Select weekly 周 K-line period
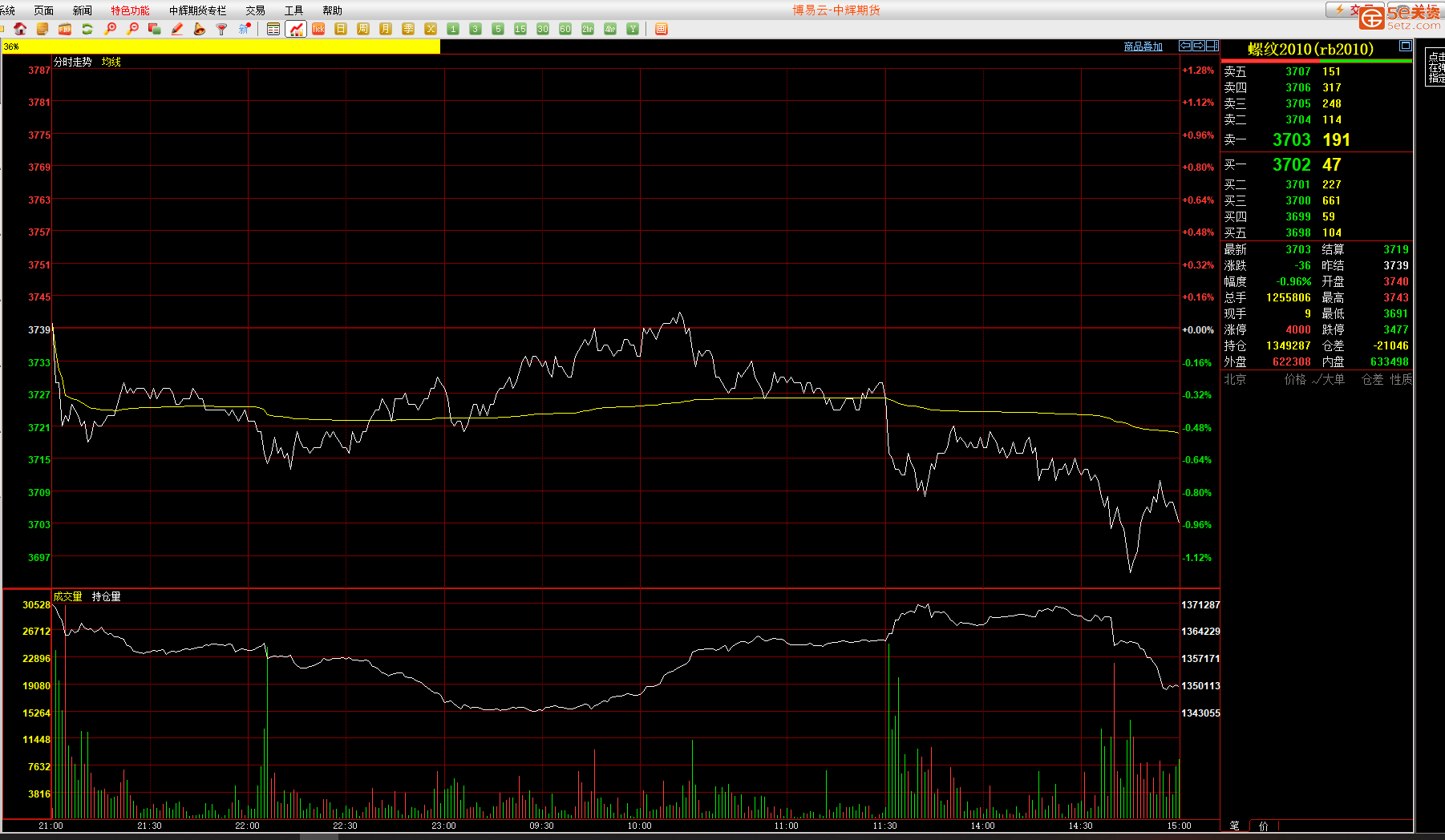 [x=363, y=29]
